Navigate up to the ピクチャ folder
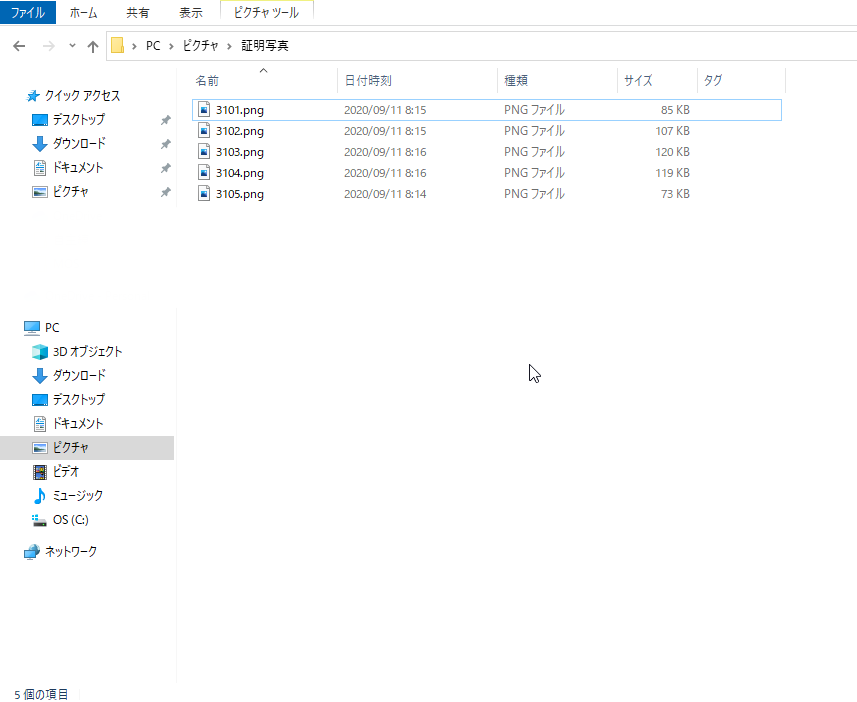Screen dimensions: 857x702 (92, 45)
